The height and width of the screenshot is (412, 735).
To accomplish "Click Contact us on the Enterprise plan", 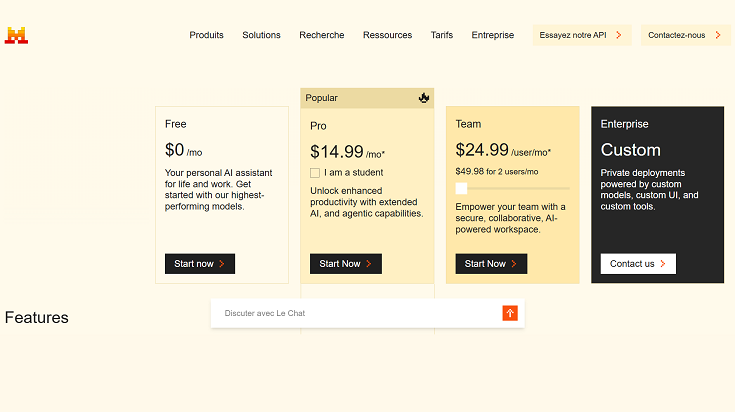I will tap(638, 264).
